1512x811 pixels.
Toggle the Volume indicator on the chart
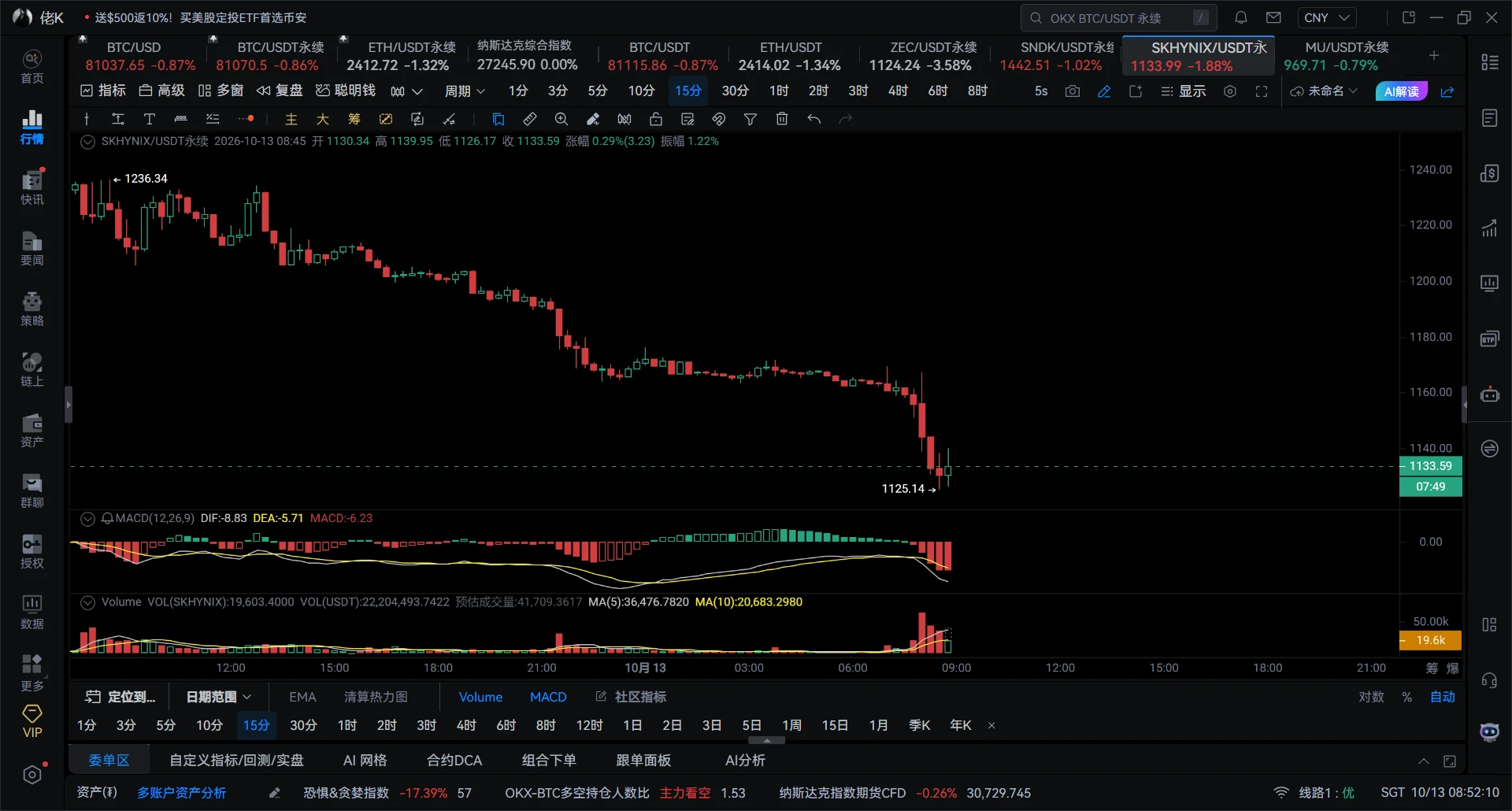pyautogui.click(x=480, y=697)
